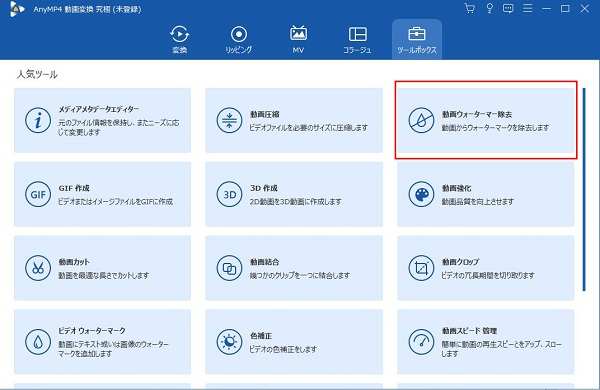This screenshot has width=600, height=390.
Task: Click the shopping cart purchase icon
Action: 470,8
